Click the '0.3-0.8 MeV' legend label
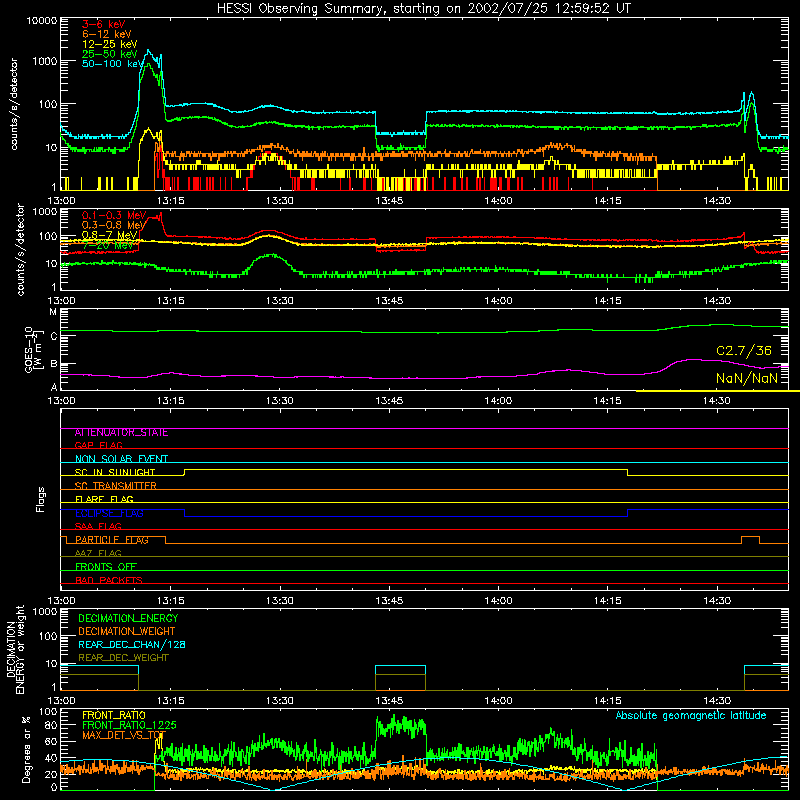This screenshot has width=800, height=800. pyautogui.click(x=114, y=226)
